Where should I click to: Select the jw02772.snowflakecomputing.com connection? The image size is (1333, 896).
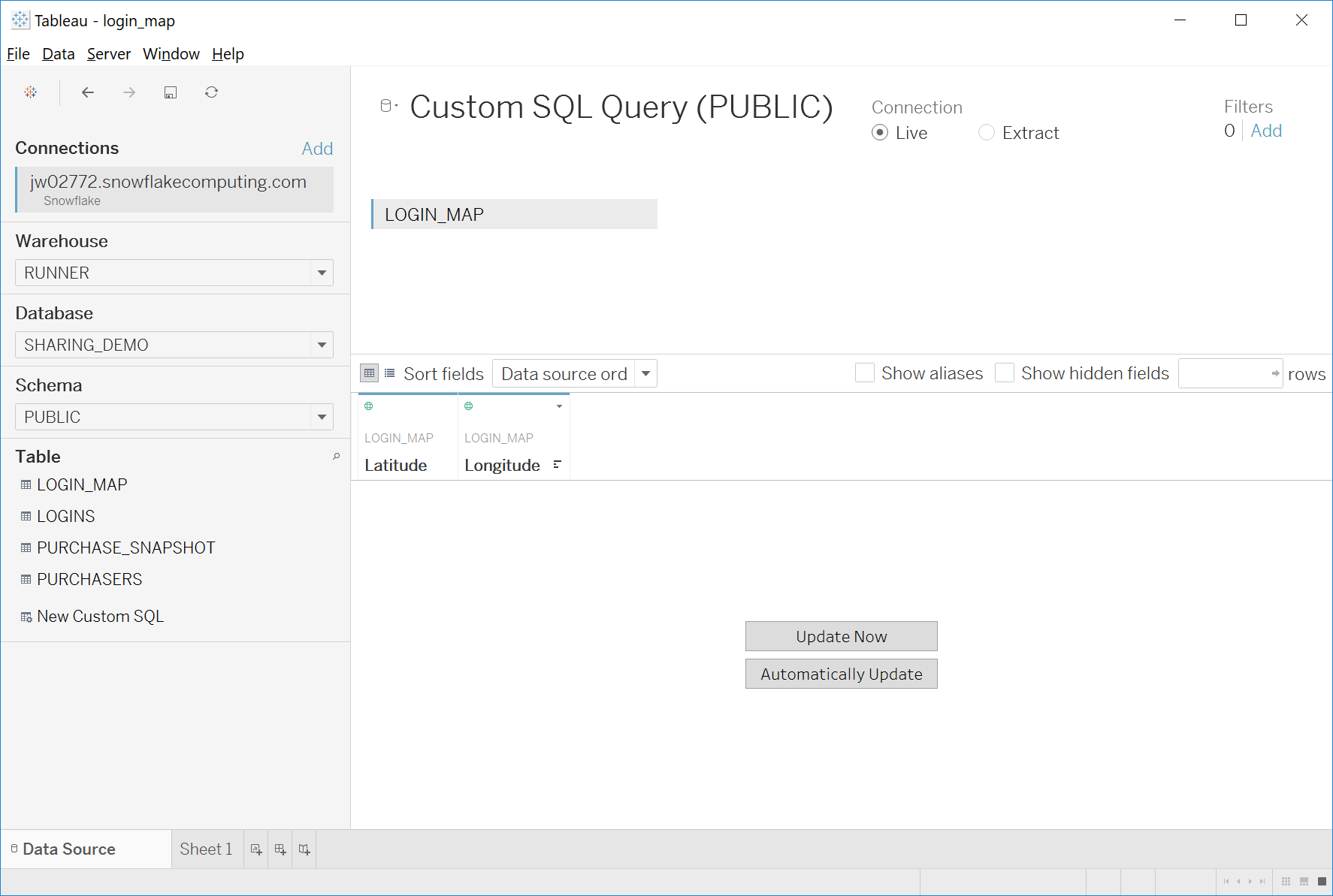point(174,189)
